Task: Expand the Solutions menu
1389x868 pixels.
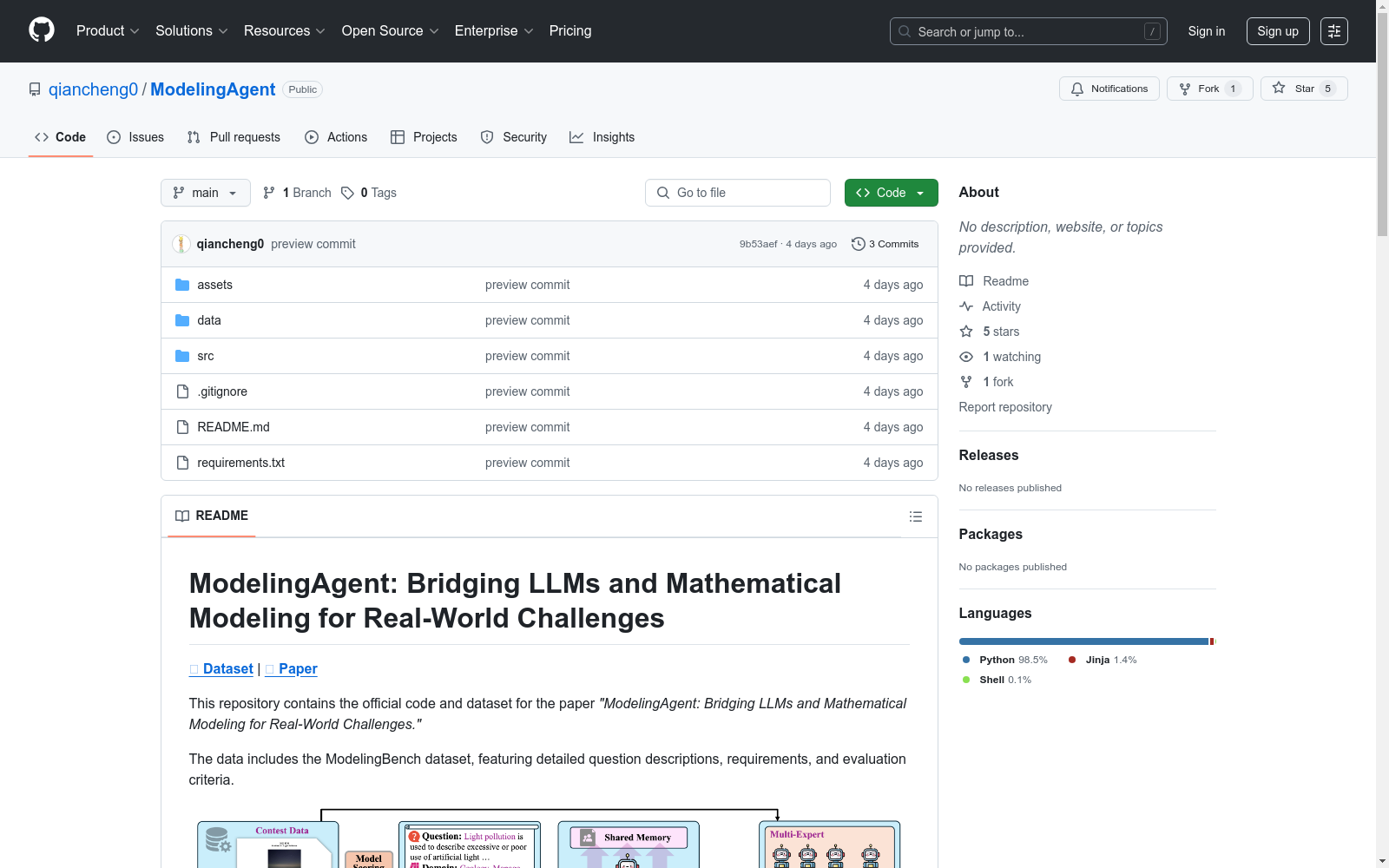Action: point(192,31)
